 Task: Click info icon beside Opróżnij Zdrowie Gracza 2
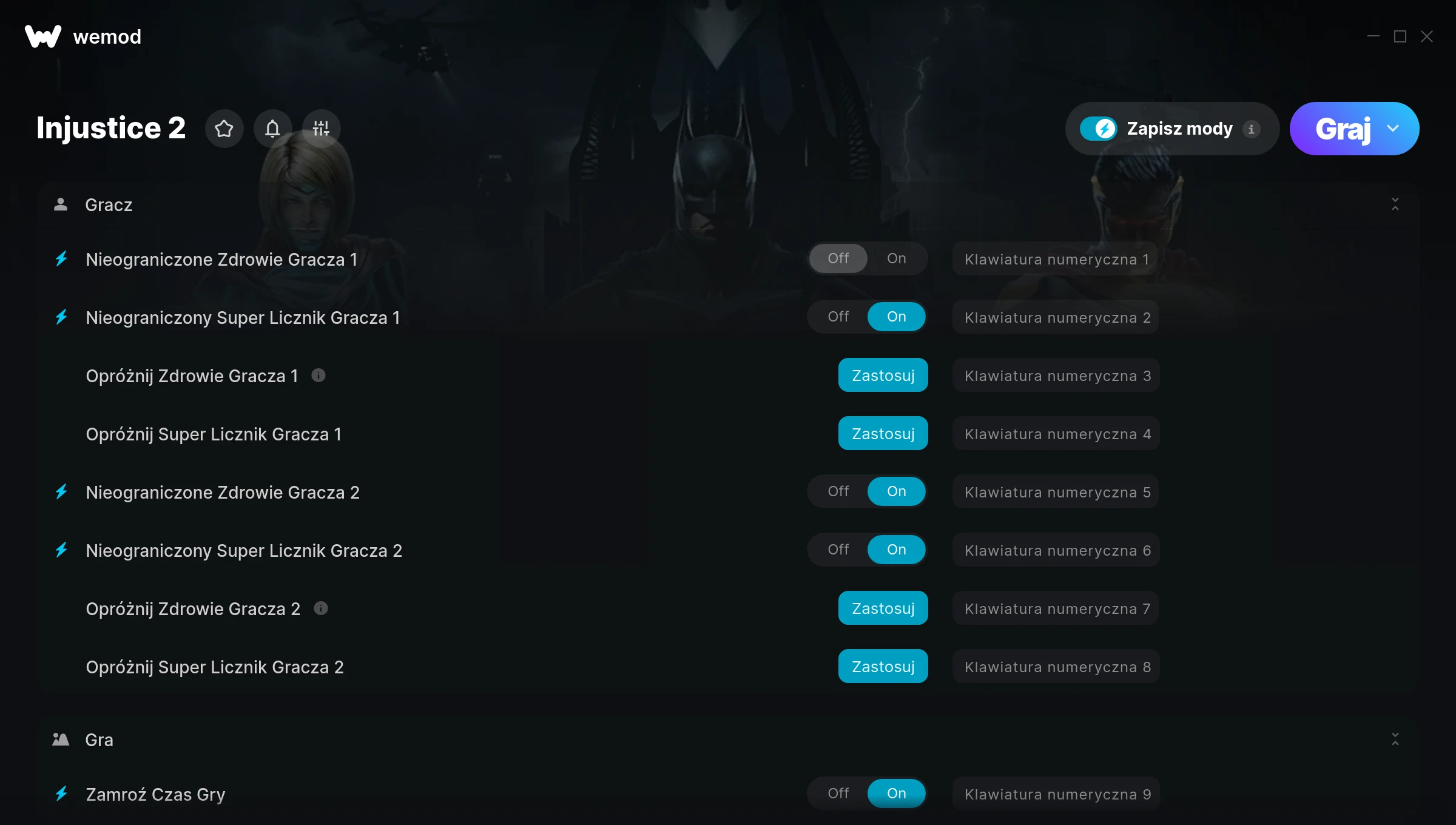321,608
